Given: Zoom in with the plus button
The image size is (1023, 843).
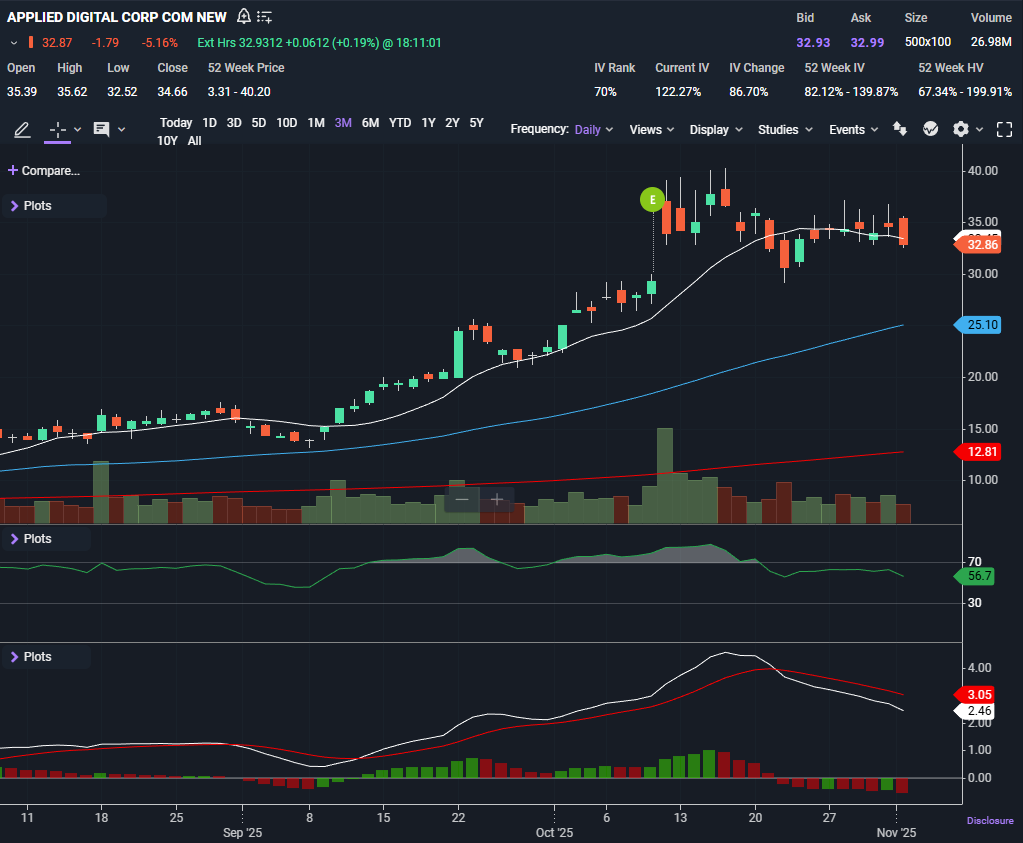Looking at the screenshot, I should [496, 500].
